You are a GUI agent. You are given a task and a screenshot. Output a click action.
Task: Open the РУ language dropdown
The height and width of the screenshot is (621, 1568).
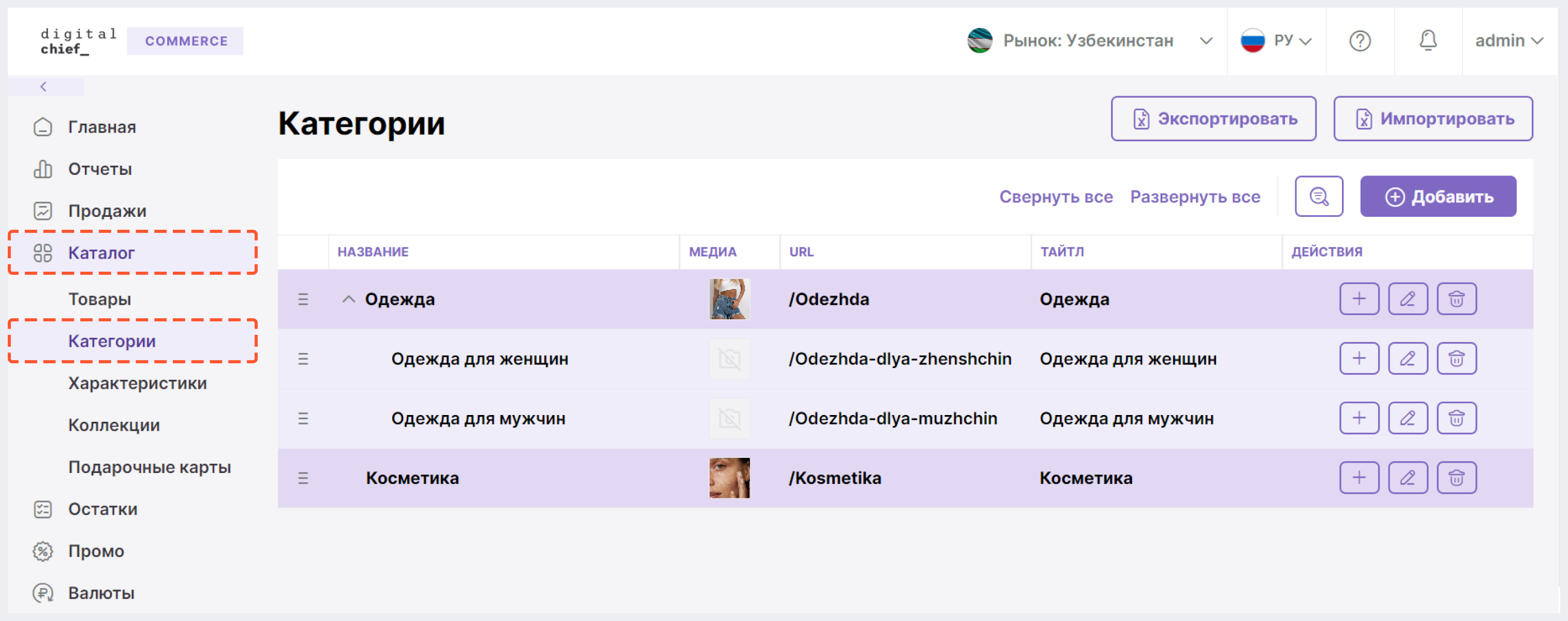point(1276,41)
